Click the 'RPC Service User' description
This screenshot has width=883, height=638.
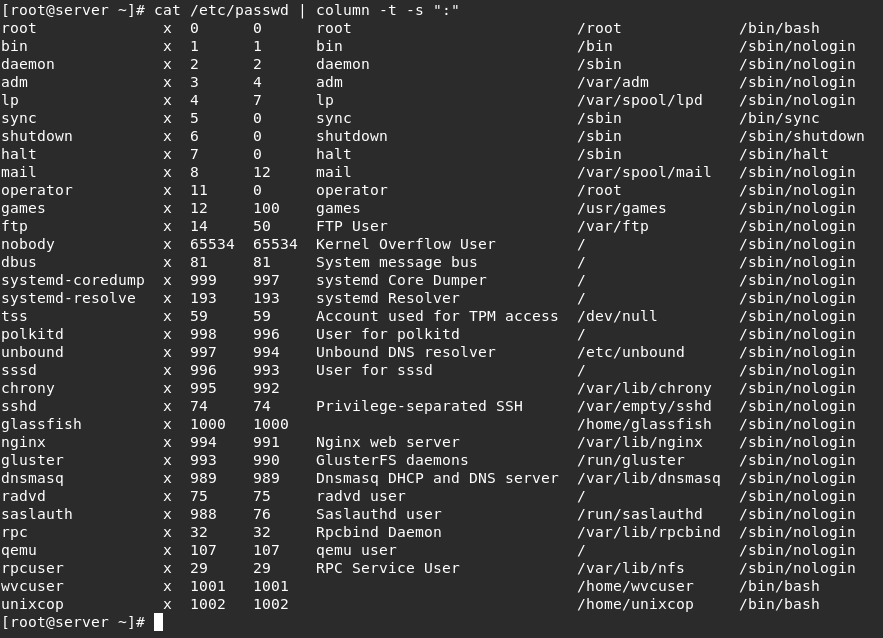(387, 568)
